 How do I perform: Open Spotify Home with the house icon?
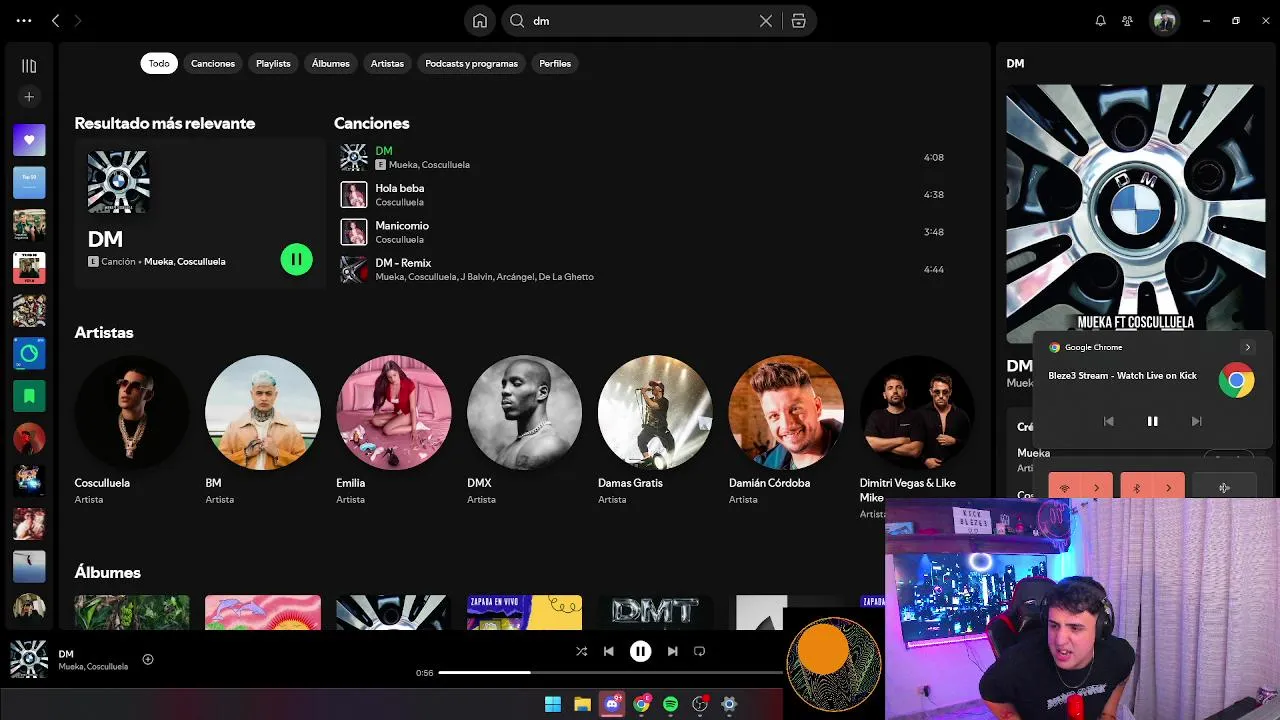coord(480,21)
